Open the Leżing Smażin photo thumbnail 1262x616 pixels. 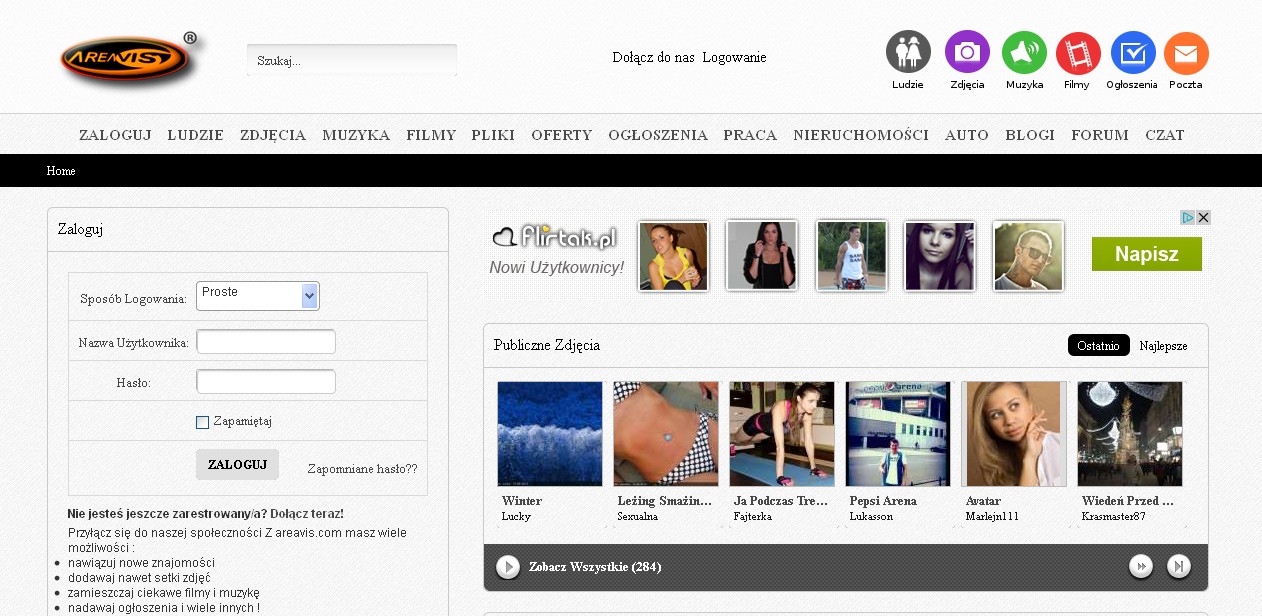[x=666, y=434]
